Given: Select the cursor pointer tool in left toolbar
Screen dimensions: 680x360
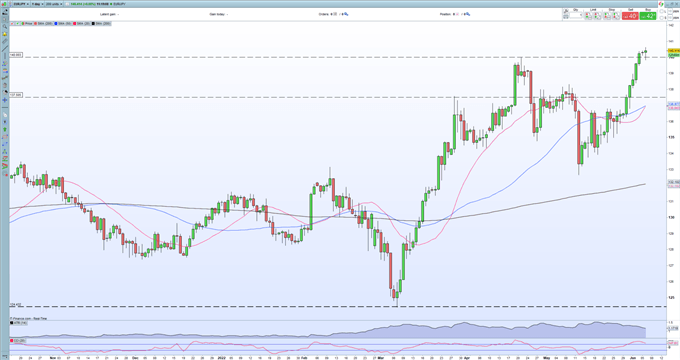Looking at the screenshot, I should coord(5,19).
